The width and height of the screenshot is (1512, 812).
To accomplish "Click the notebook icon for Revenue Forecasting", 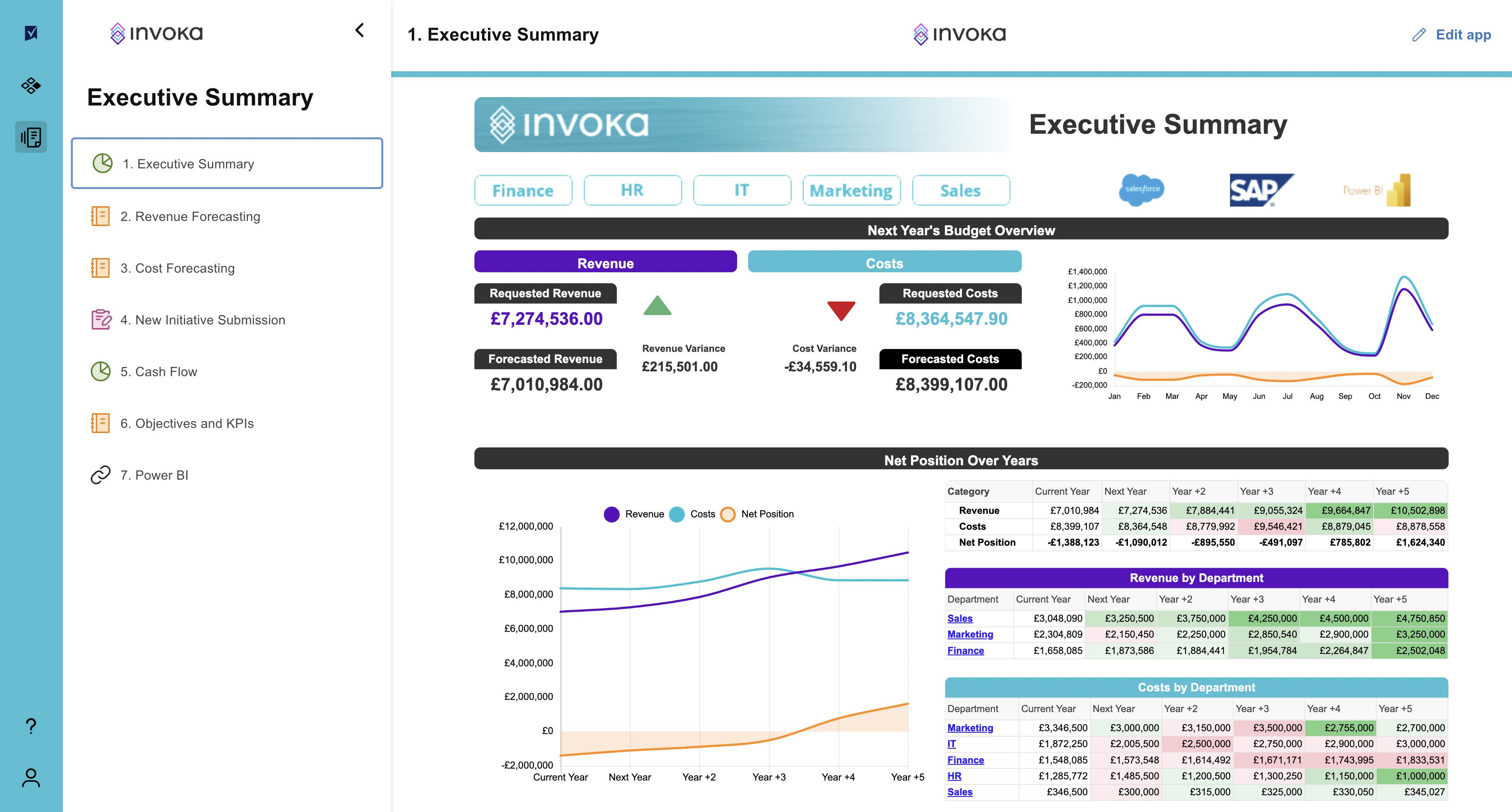I will (100, 216).
